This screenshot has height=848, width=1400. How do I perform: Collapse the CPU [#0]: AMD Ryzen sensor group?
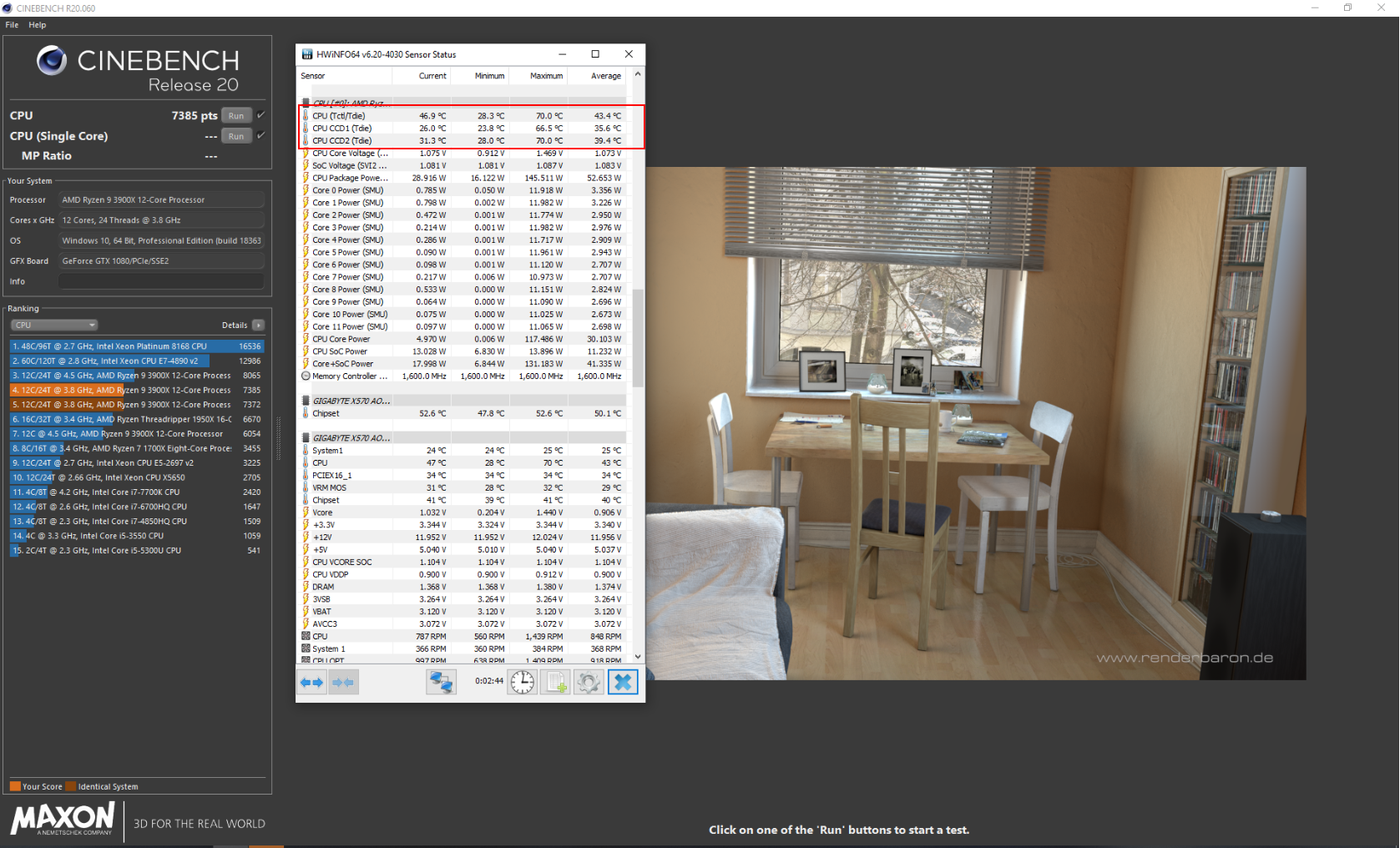tap(306, 103)
